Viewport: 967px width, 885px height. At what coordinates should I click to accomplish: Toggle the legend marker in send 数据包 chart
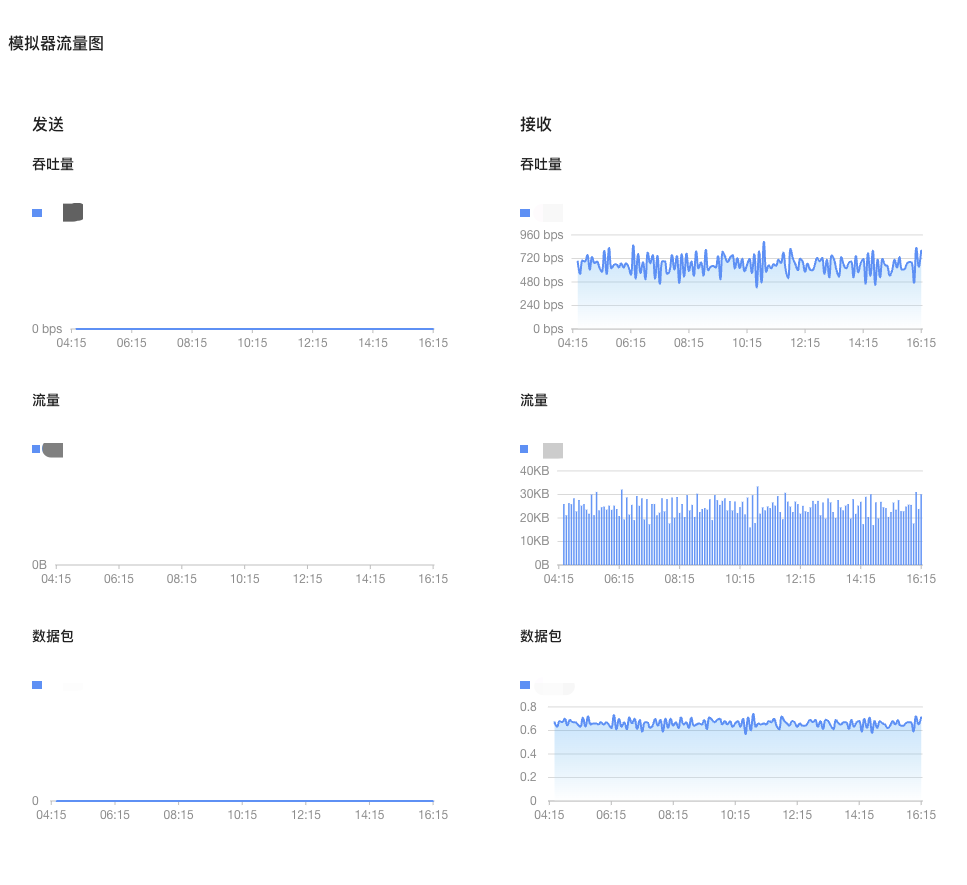click(x=37, y=685)
